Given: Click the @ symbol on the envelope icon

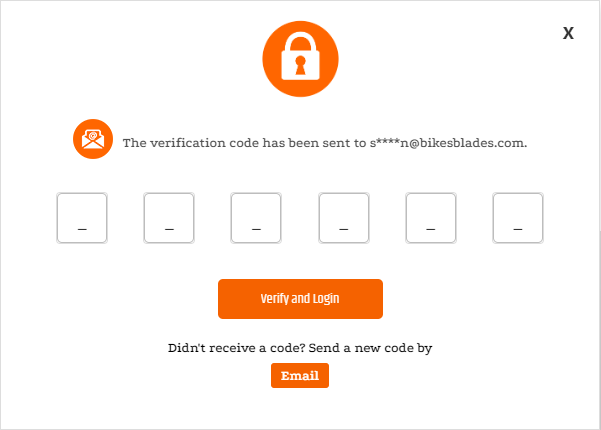Looking at the screenshot, I should click(93, 136).
